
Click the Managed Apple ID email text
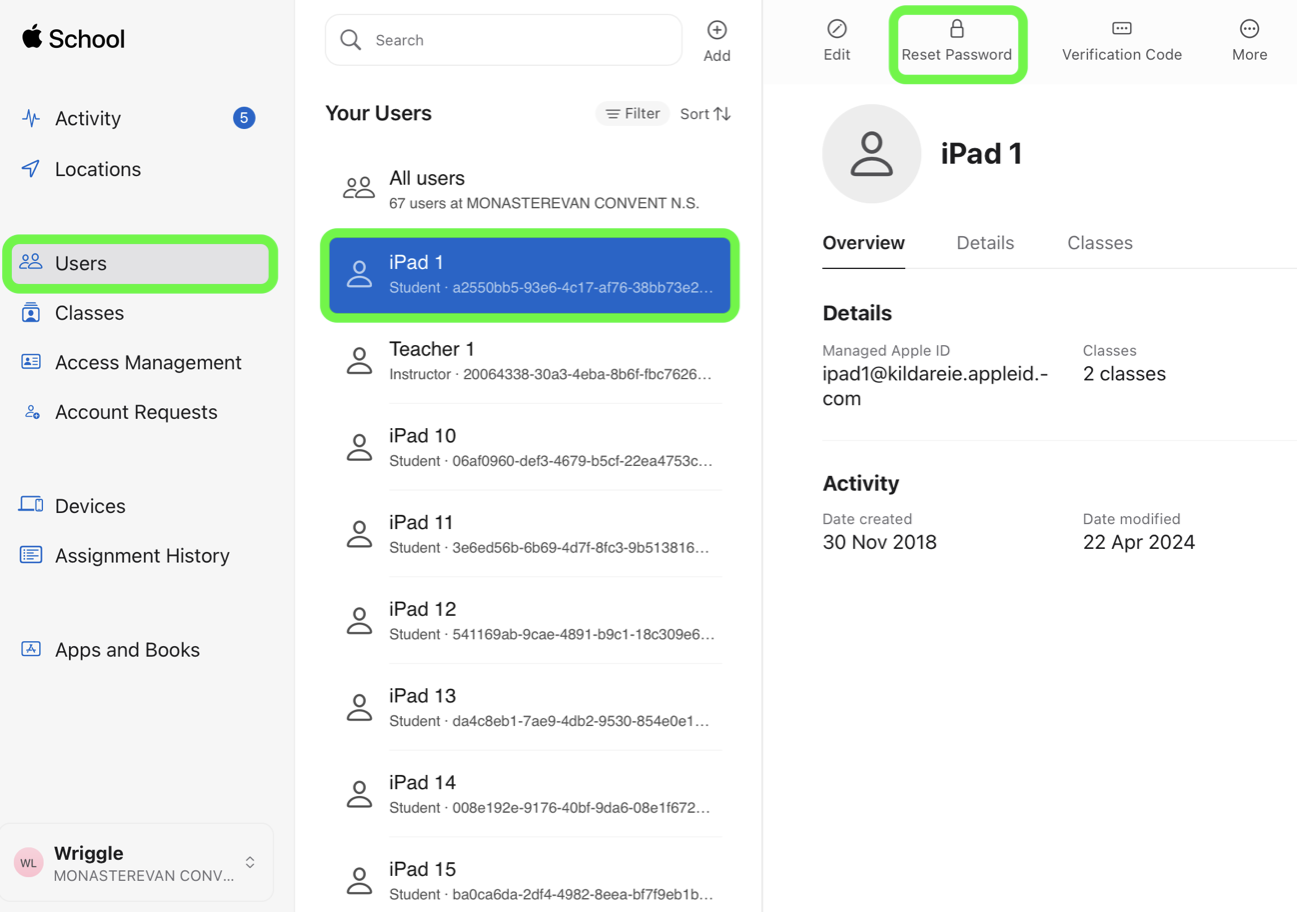point(935,386)
